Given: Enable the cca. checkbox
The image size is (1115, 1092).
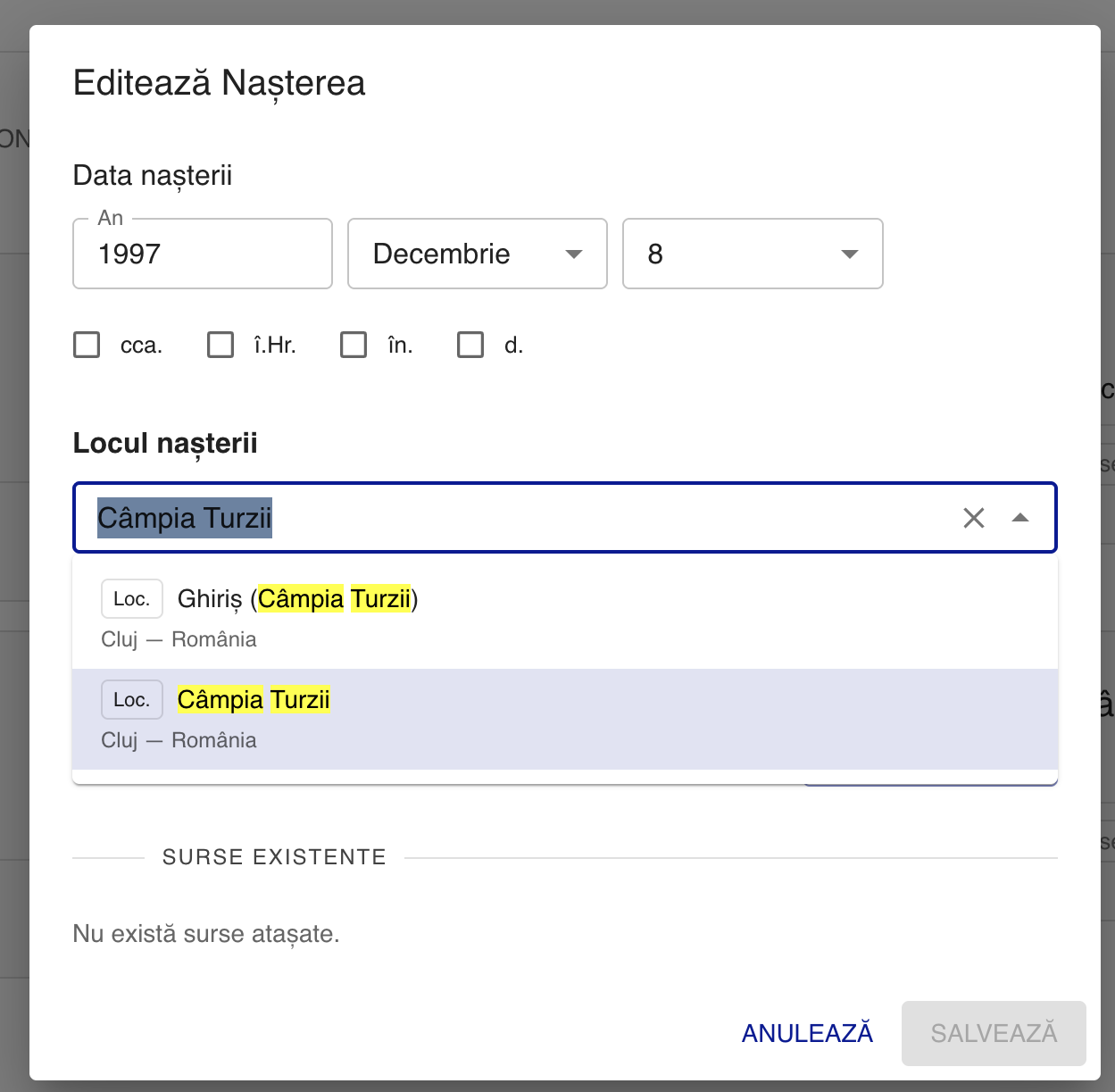Looking at the screenshot, I should pos(86,344).
